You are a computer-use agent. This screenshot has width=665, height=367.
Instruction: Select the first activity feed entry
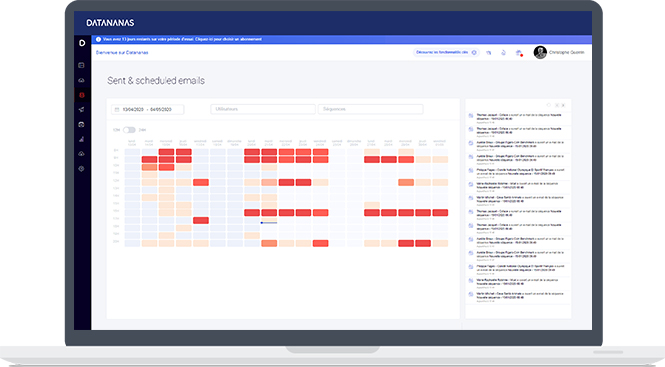click(x=518, y=118)
